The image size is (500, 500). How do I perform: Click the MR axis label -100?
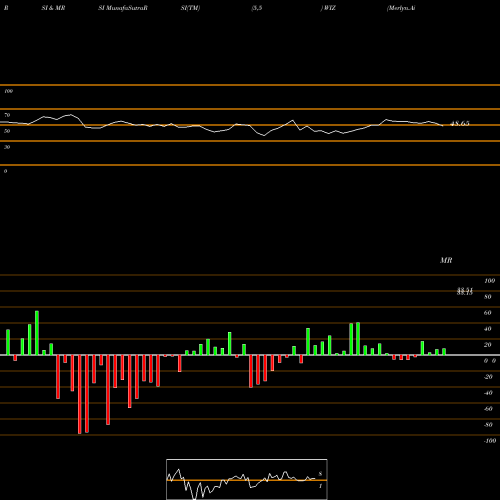coord(490,441)
